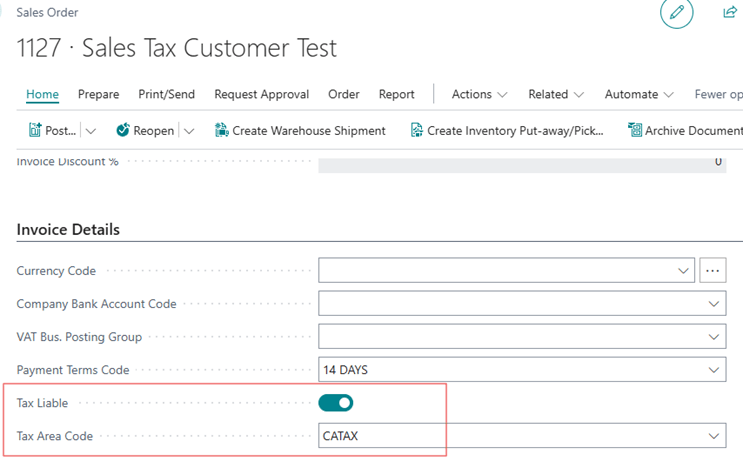Viewport: 743px width, 475px height.
Task: Expand the Post split-button arrow
Action: coord(90,130)
